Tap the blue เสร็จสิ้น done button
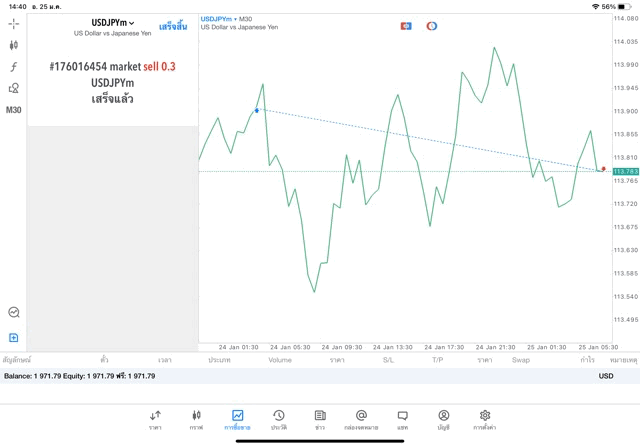Viewport: 640px width, 447px height. point(173,27)
